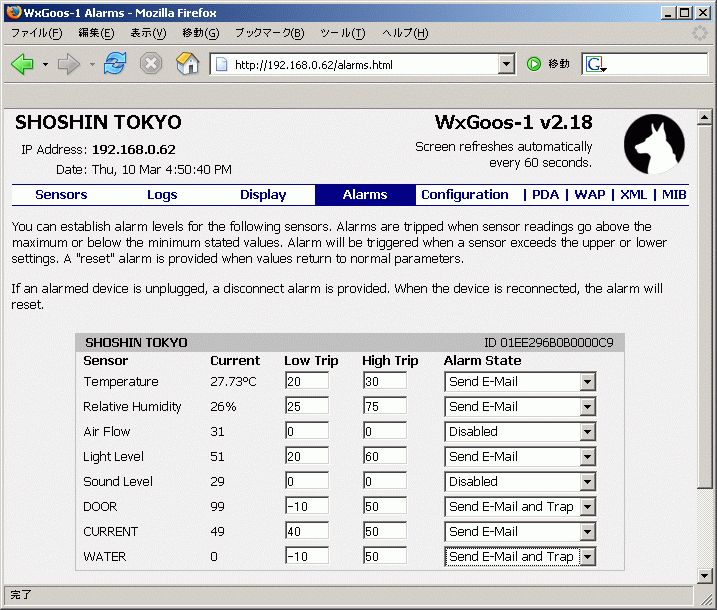
Task: Click the DOOR Low Trip field
Action: 307,506
